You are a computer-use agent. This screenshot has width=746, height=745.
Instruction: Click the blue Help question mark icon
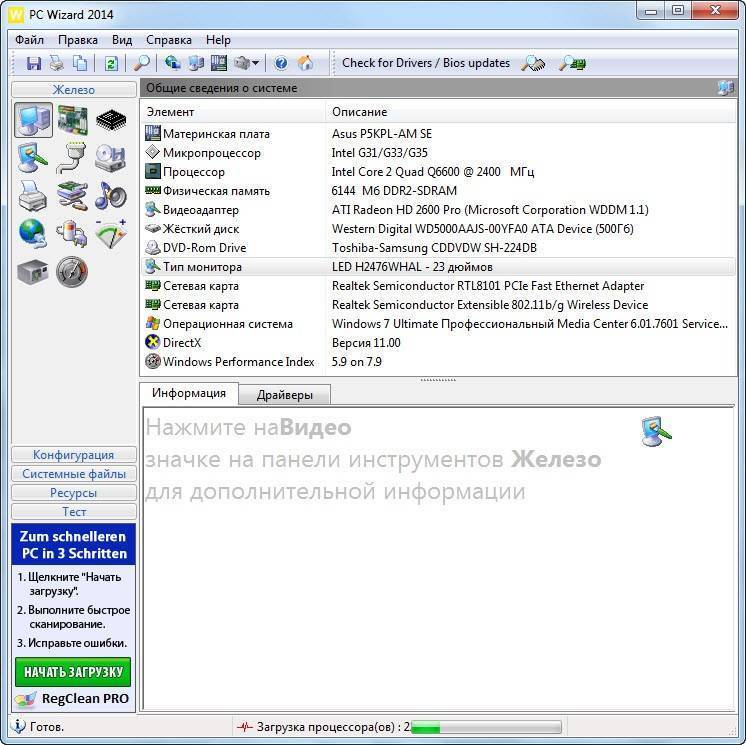pos(281,63)
